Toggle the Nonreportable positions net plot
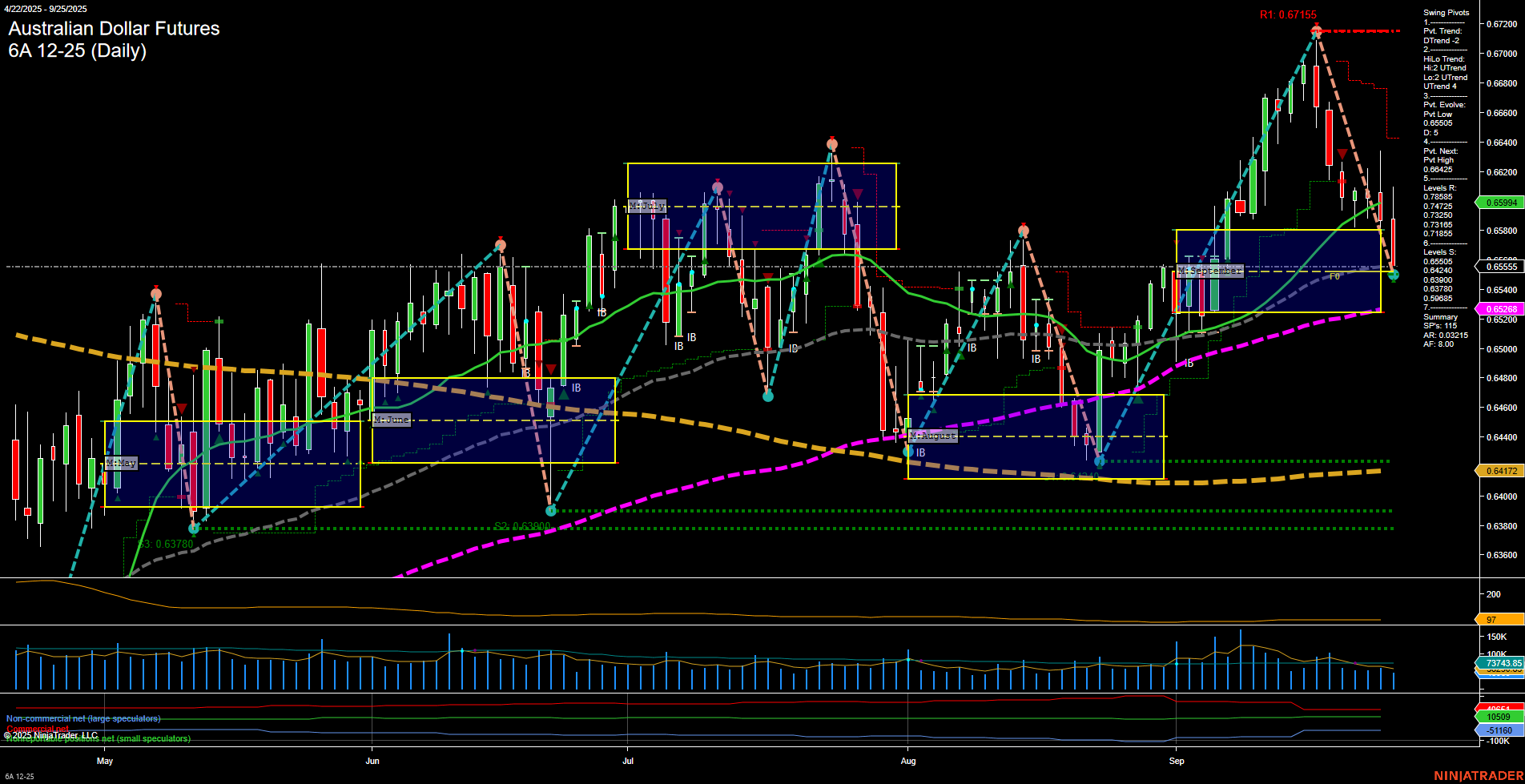 [x=98, y=738]
